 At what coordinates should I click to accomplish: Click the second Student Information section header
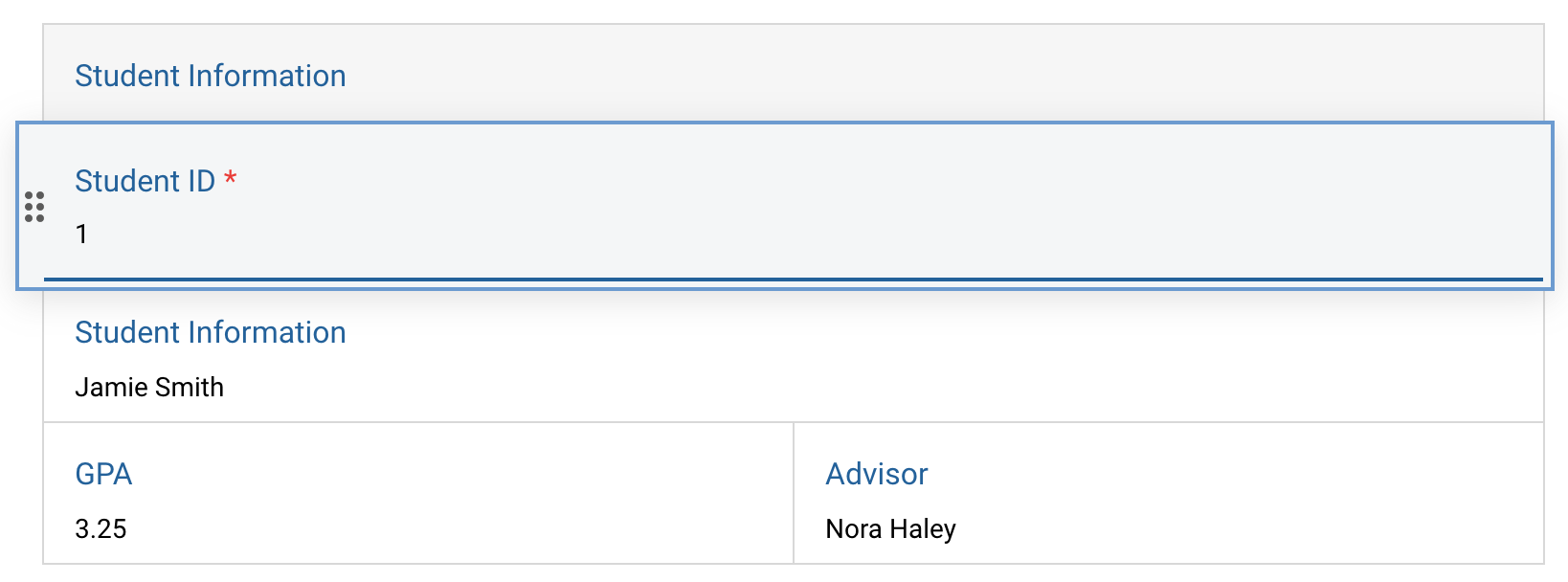211,332
